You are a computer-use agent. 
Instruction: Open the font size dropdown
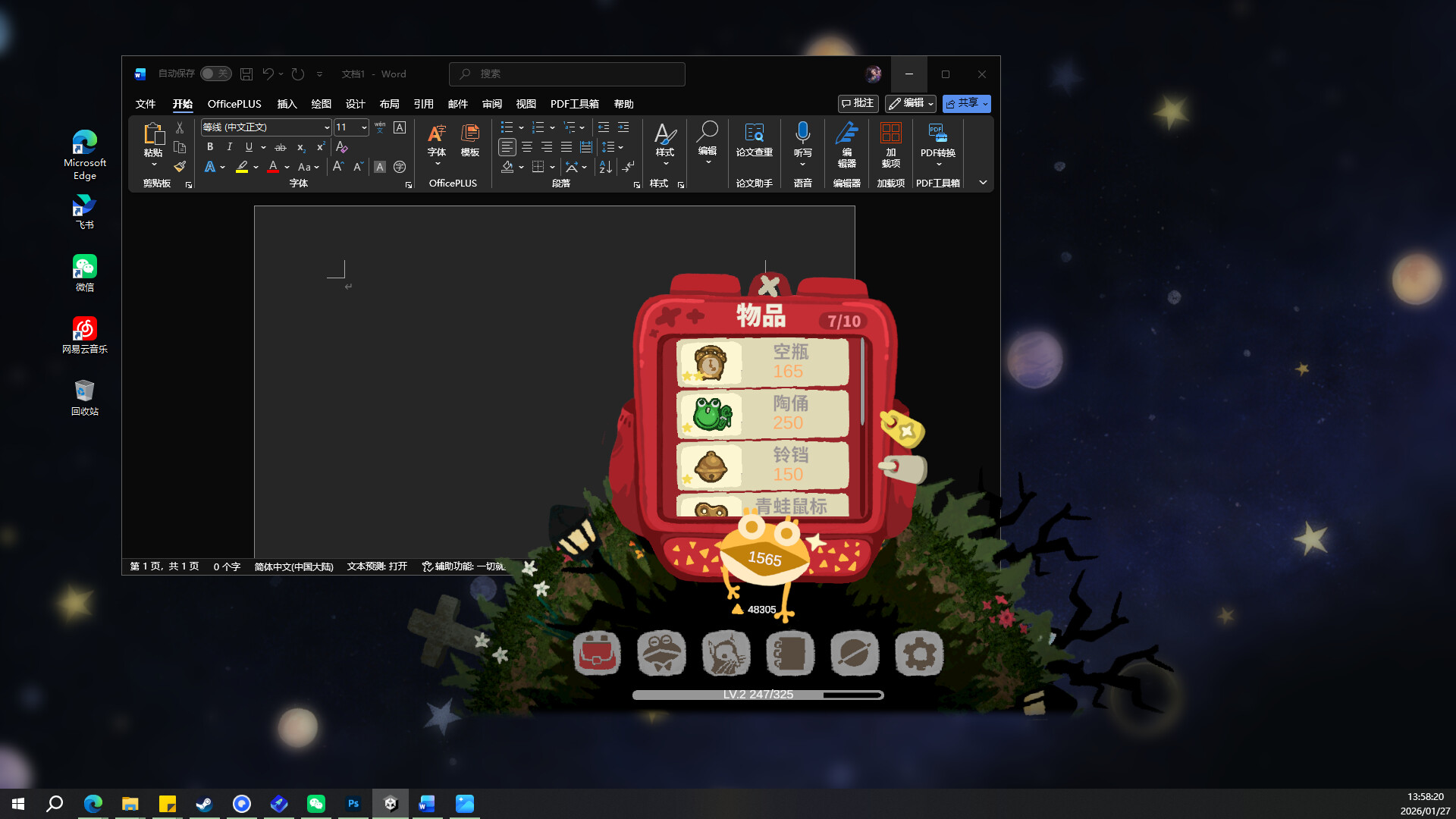click(362, 127)
